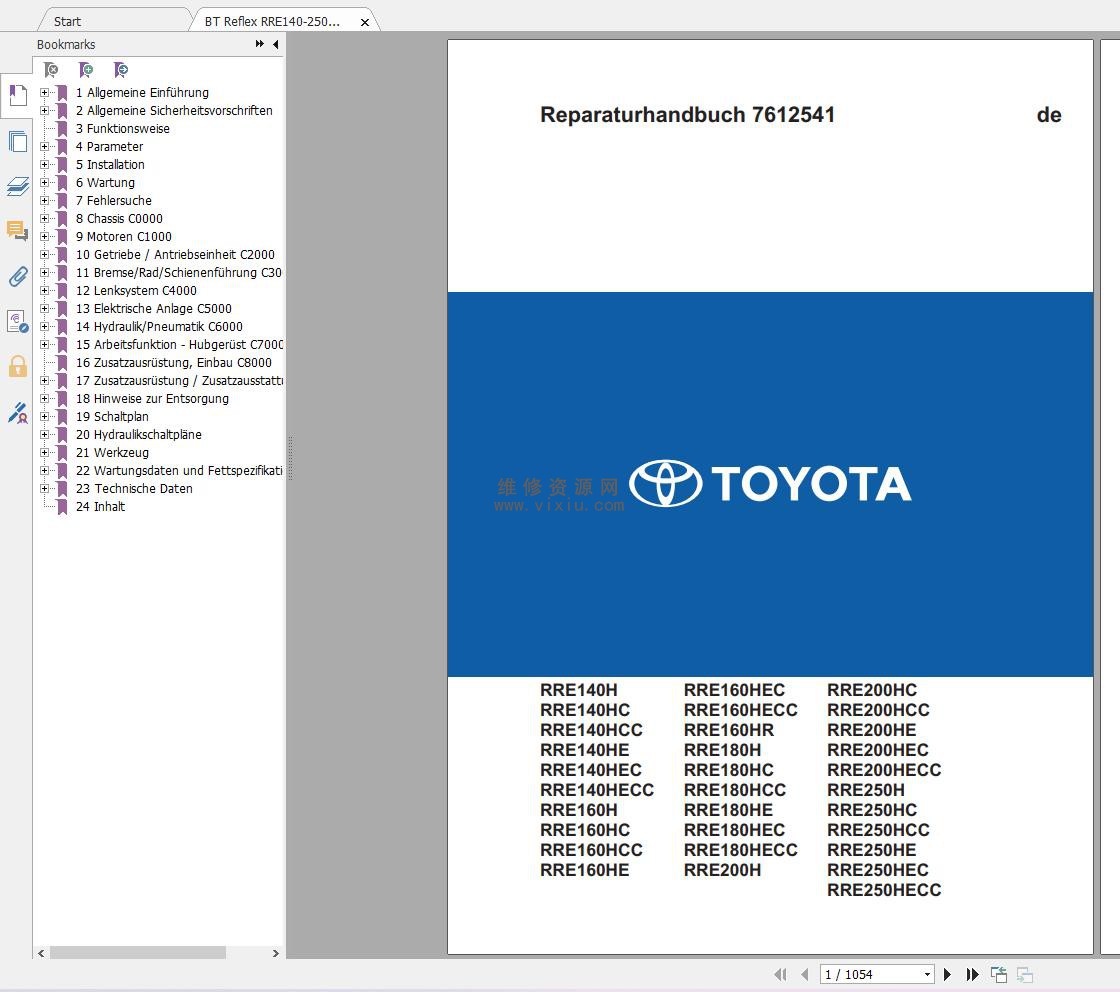The width and height of the screenshot is (1120, 992).
Task: Open the Pages thumbnails sidebar icon
Action: pos(18,141)
